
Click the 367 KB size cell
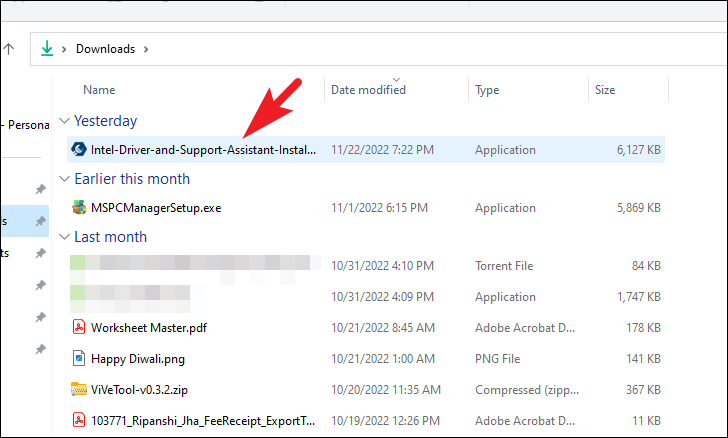643,390
